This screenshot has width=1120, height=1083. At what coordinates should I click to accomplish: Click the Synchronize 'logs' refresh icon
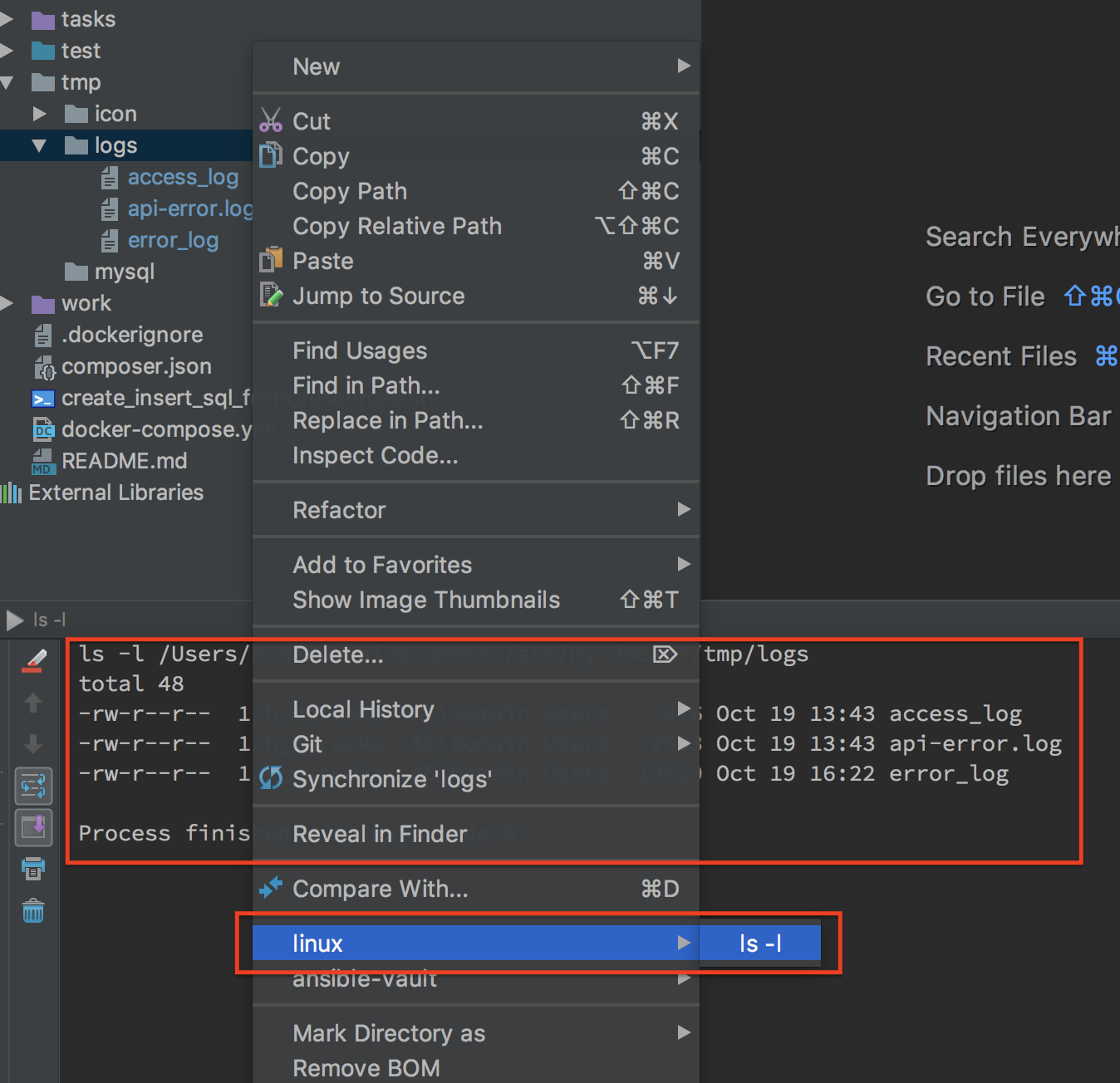tap(271, 778)
